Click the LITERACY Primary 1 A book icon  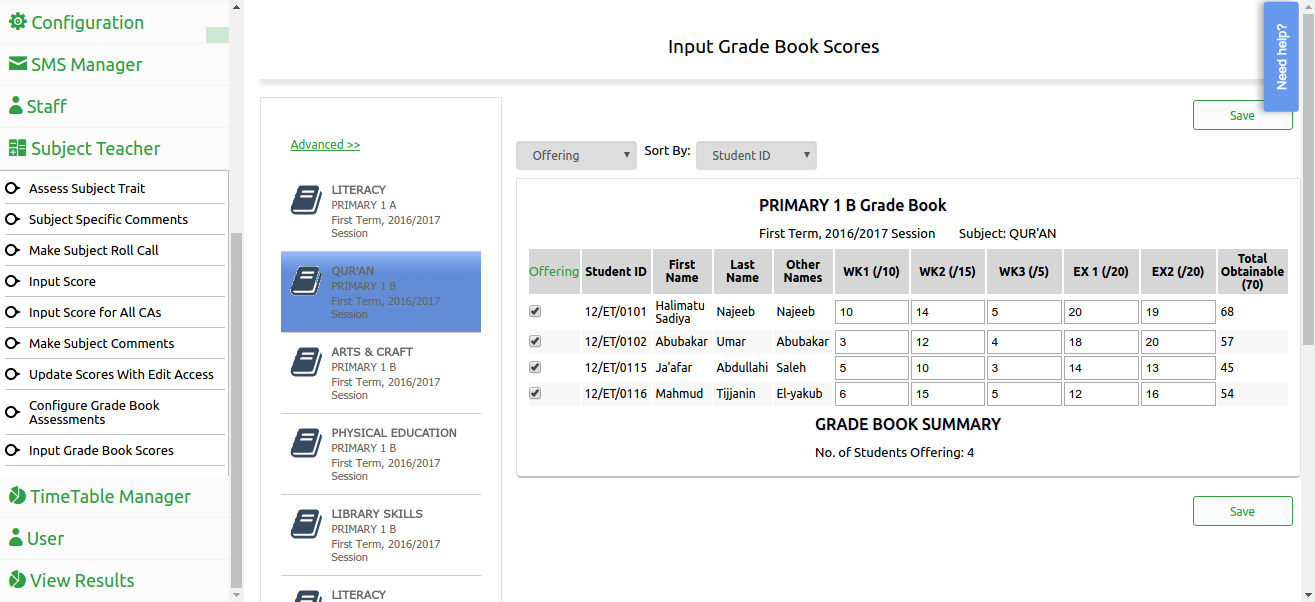click(x=306, y=200)
